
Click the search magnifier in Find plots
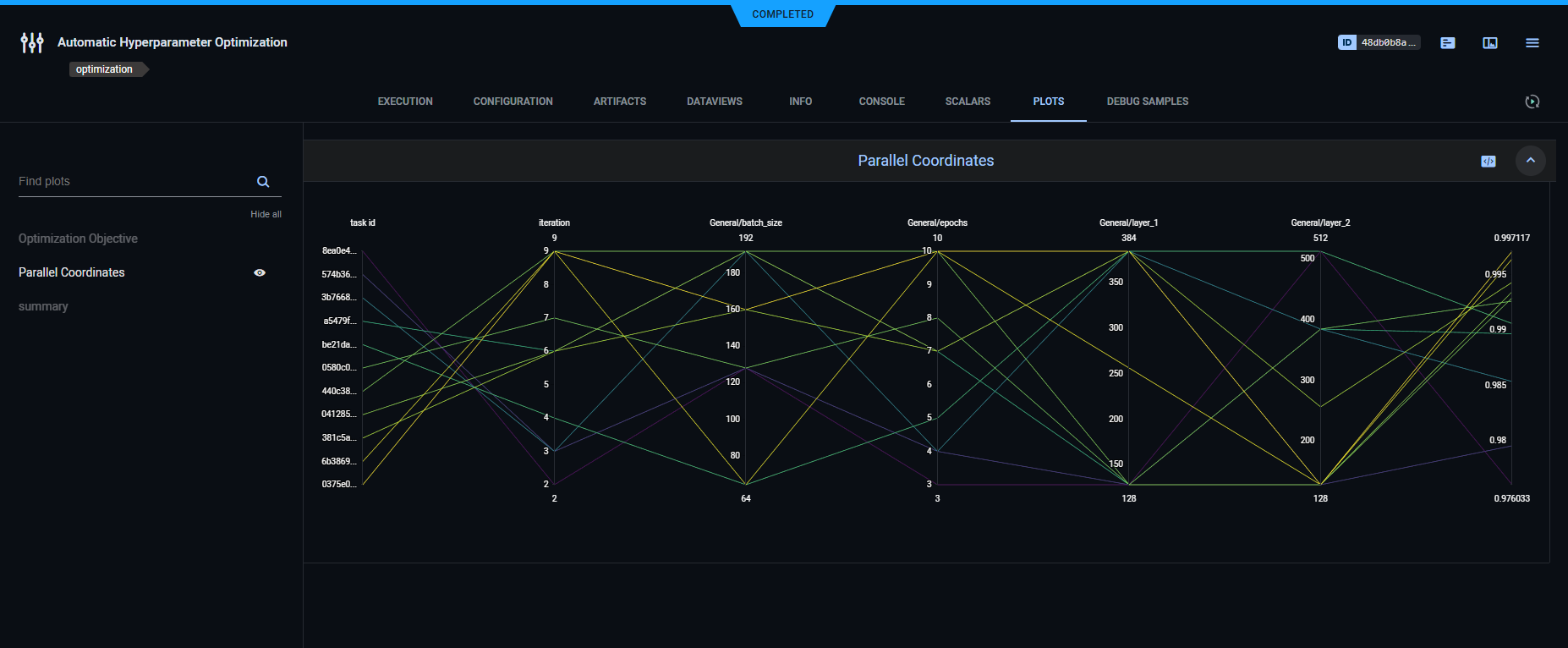[263, 182]
